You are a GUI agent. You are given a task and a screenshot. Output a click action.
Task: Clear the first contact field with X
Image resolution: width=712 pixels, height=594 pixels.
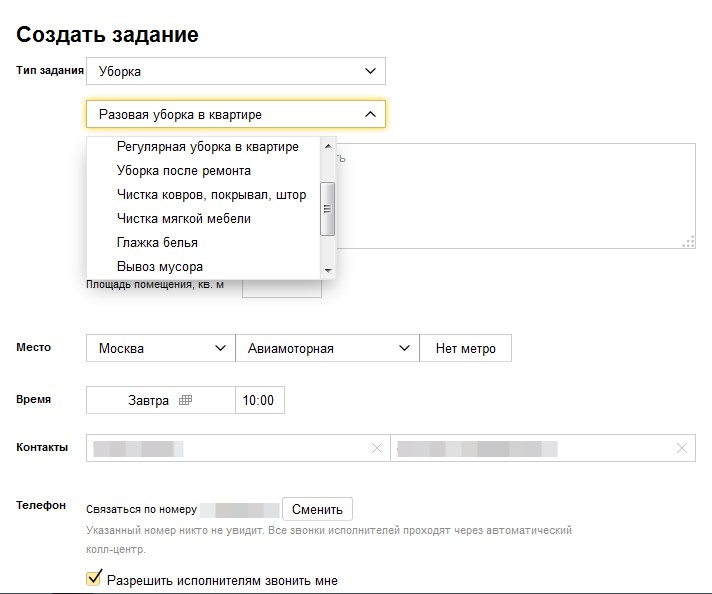(x=377, y=448)
